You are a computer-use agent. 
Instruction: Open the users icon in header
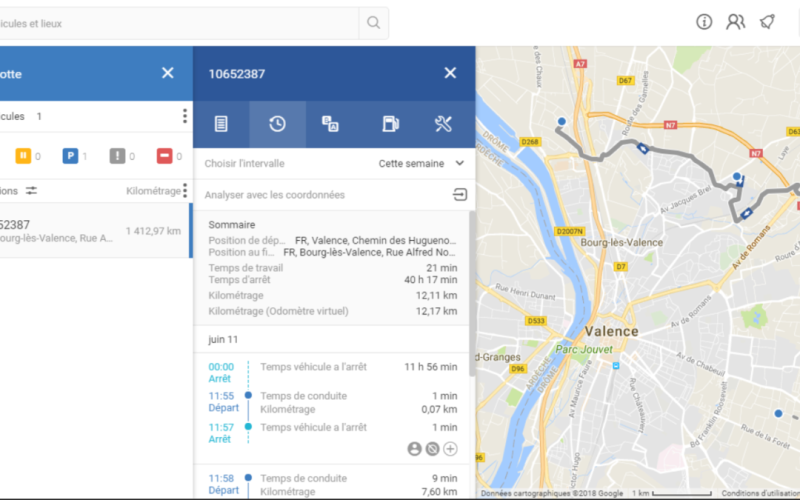pos(735,22)
